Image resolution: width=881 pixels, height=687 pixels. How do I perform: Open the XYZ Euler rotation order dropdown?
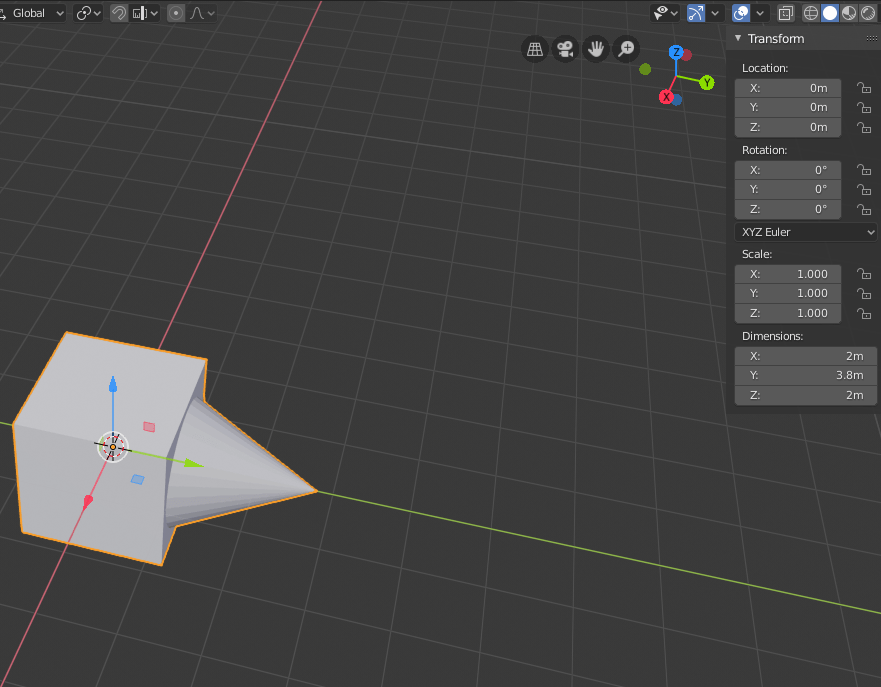(x=805, y=231)
